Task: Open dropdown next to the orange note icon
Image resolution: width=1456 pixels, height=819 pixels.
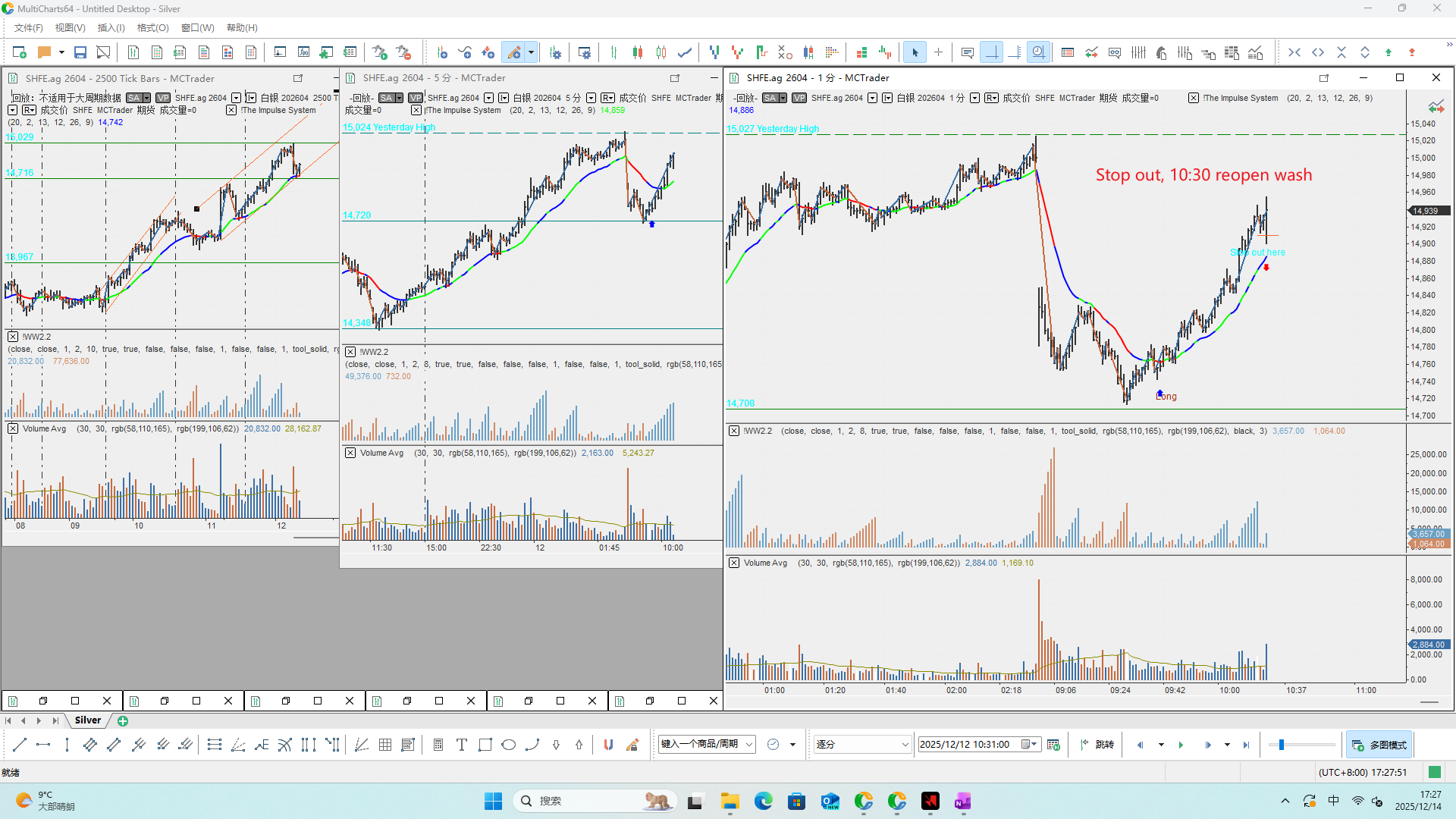Action: click(x=61, y=52)
